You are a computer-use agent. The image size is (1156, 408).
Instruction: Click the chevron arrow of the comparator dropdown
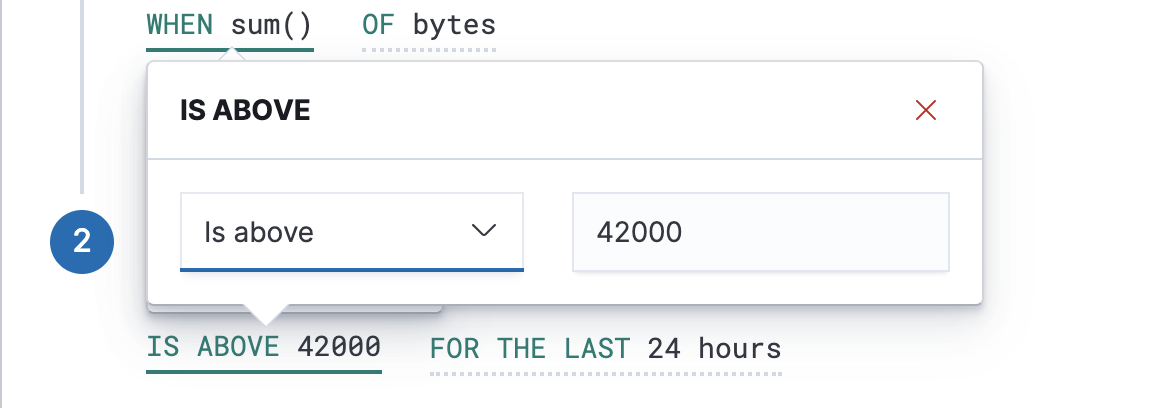click(x=484, y=232)
